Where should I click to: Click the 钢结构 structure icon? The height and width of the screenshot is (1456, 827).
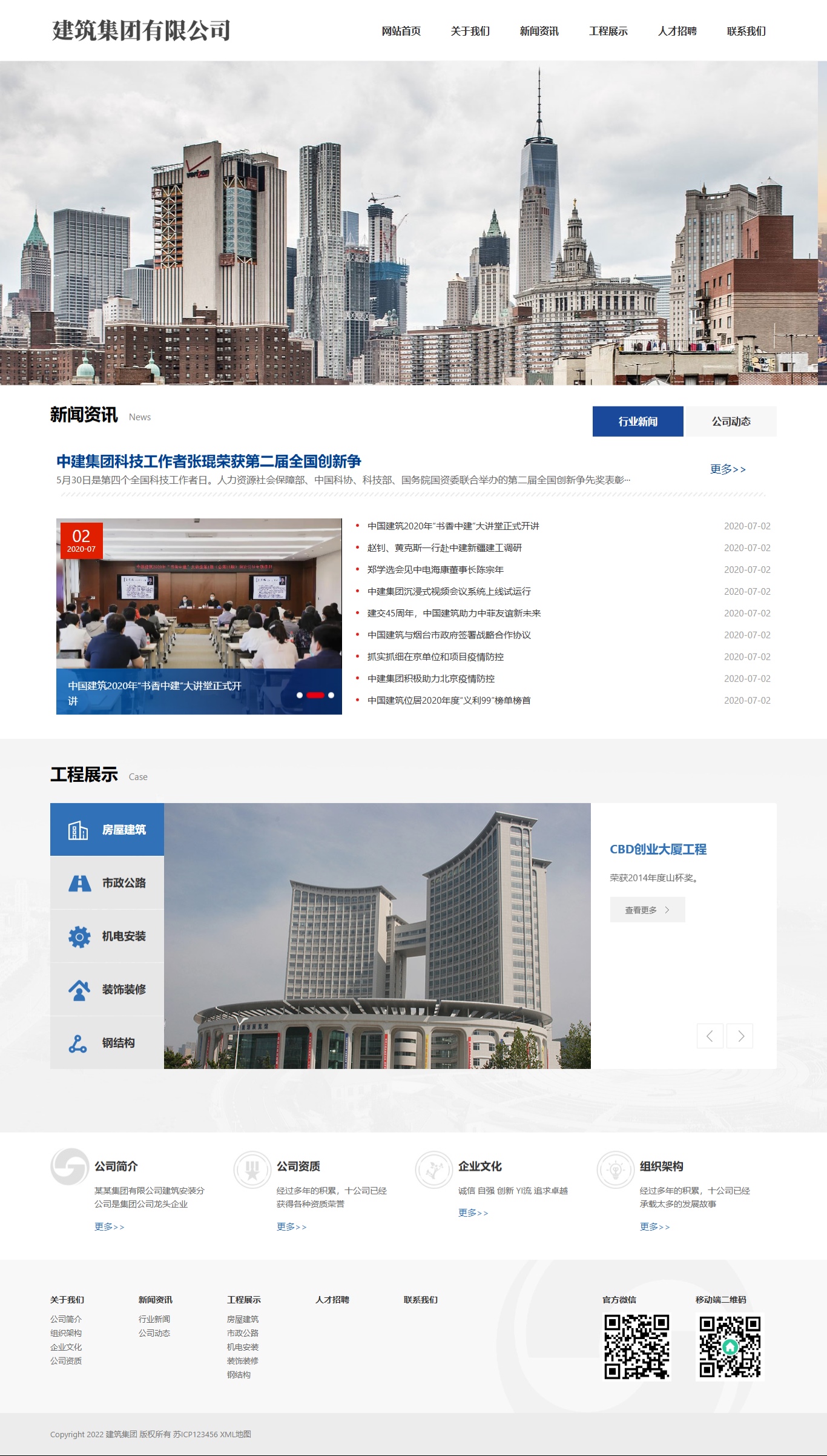(78, 1043)
